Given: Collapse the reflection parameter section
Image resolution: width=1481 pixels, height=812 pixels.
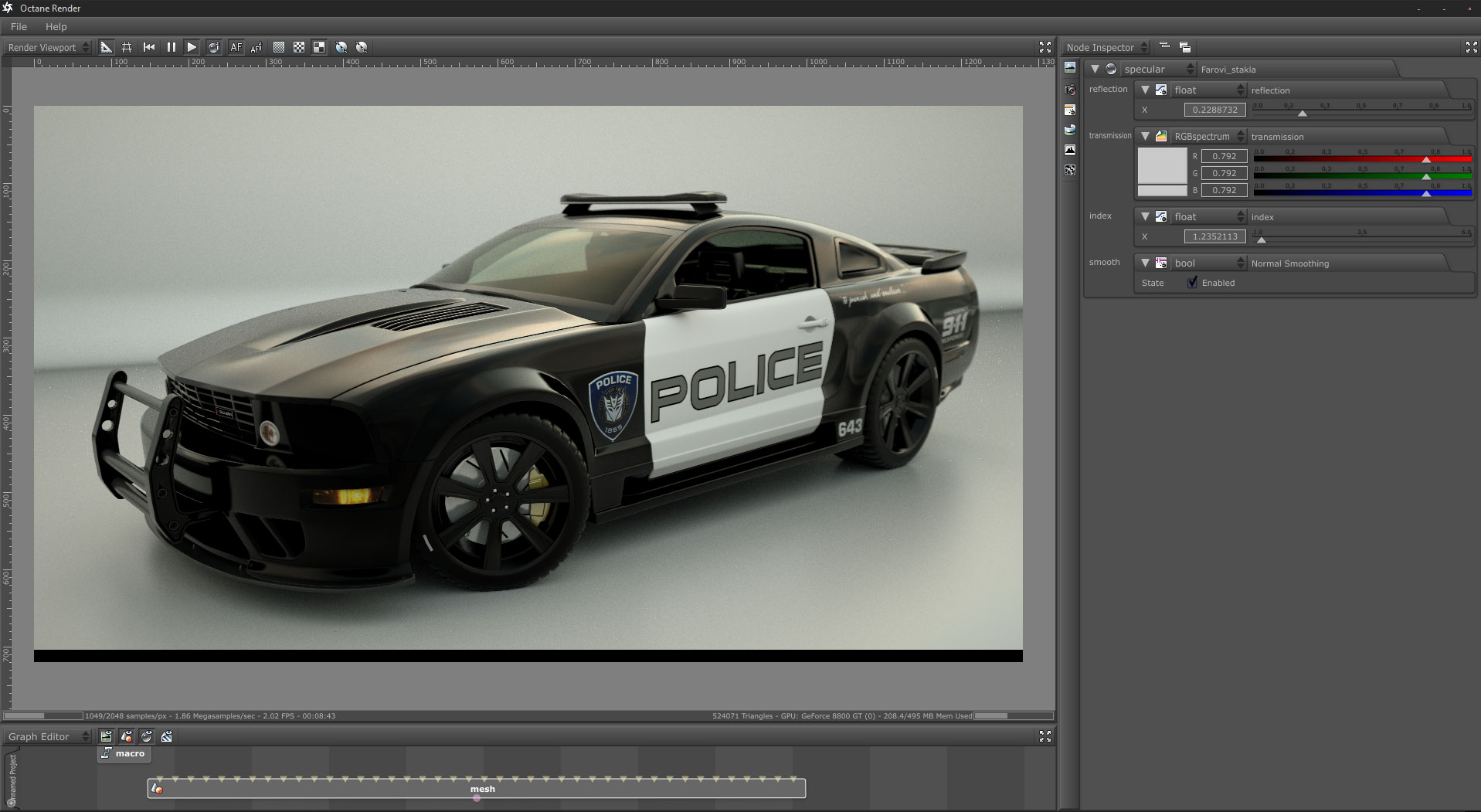Looking at the screenshot, I should tap(1146, 90).
